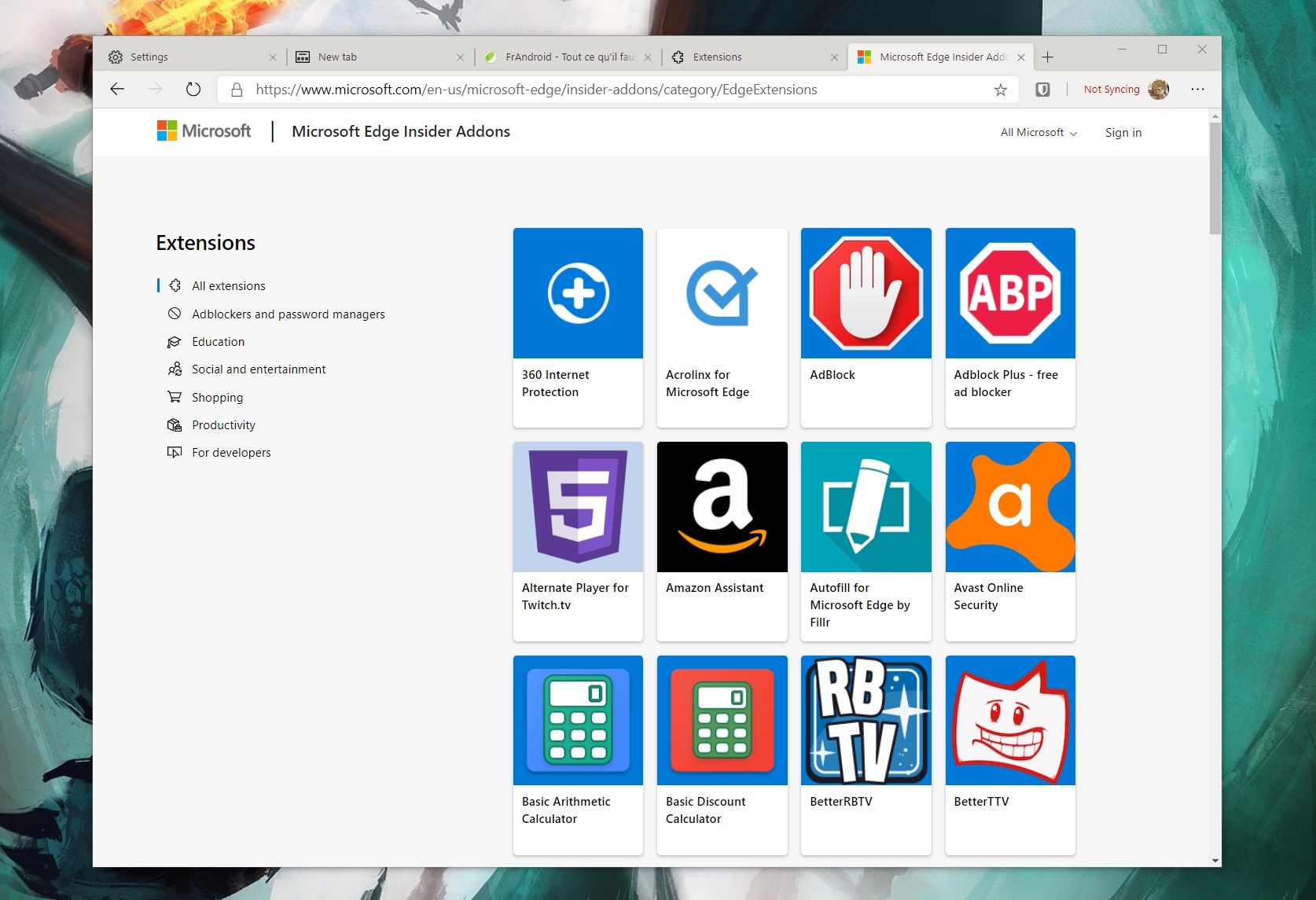Switch to the Extensions browser tab
Image resolution: width=1316 pixels, height=900 pixels.
coord(755,57)
